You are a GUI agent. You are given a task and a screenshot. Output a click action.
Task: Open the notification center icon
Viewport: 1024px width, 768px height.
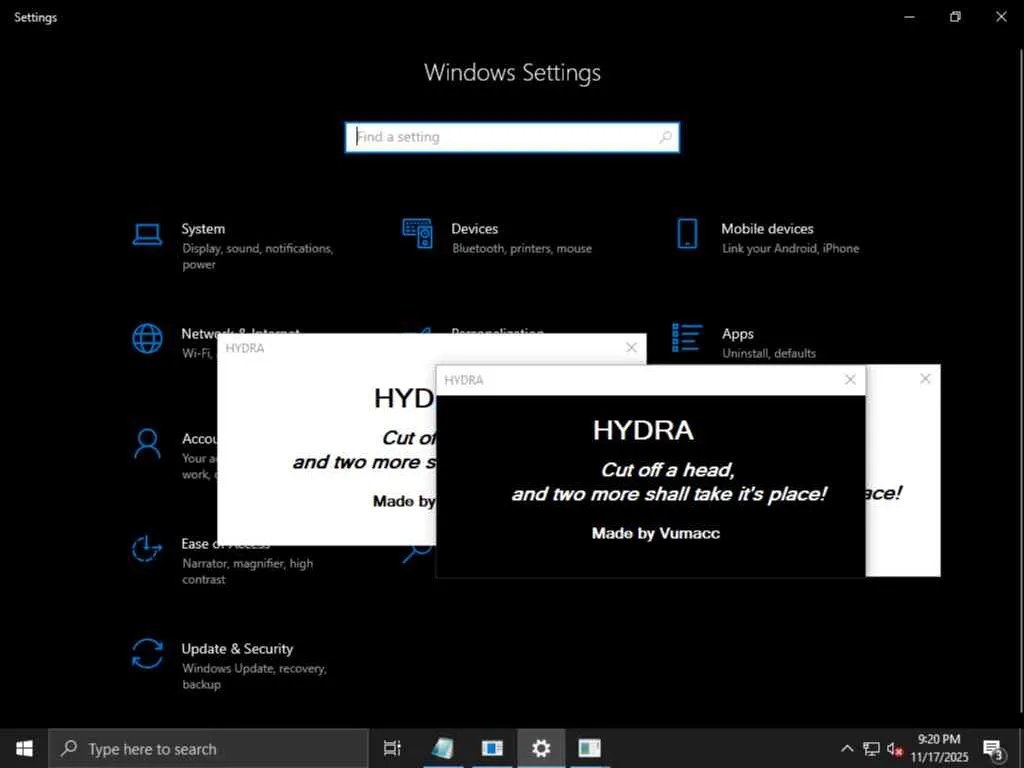pos(993,749)
